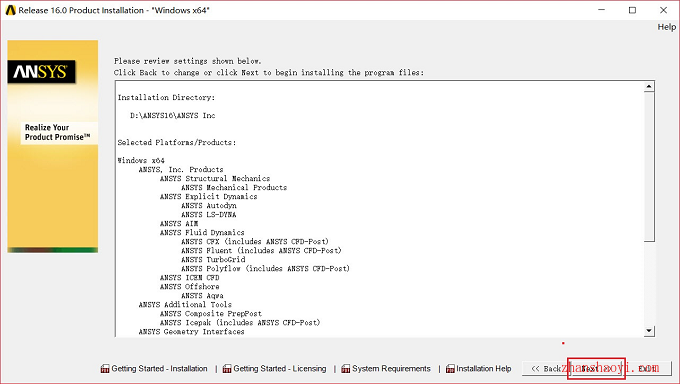Click the 'ANSYS Autodyn' entry
The width and height of the screenshot is (680, 384).
[x=209, y=206]
